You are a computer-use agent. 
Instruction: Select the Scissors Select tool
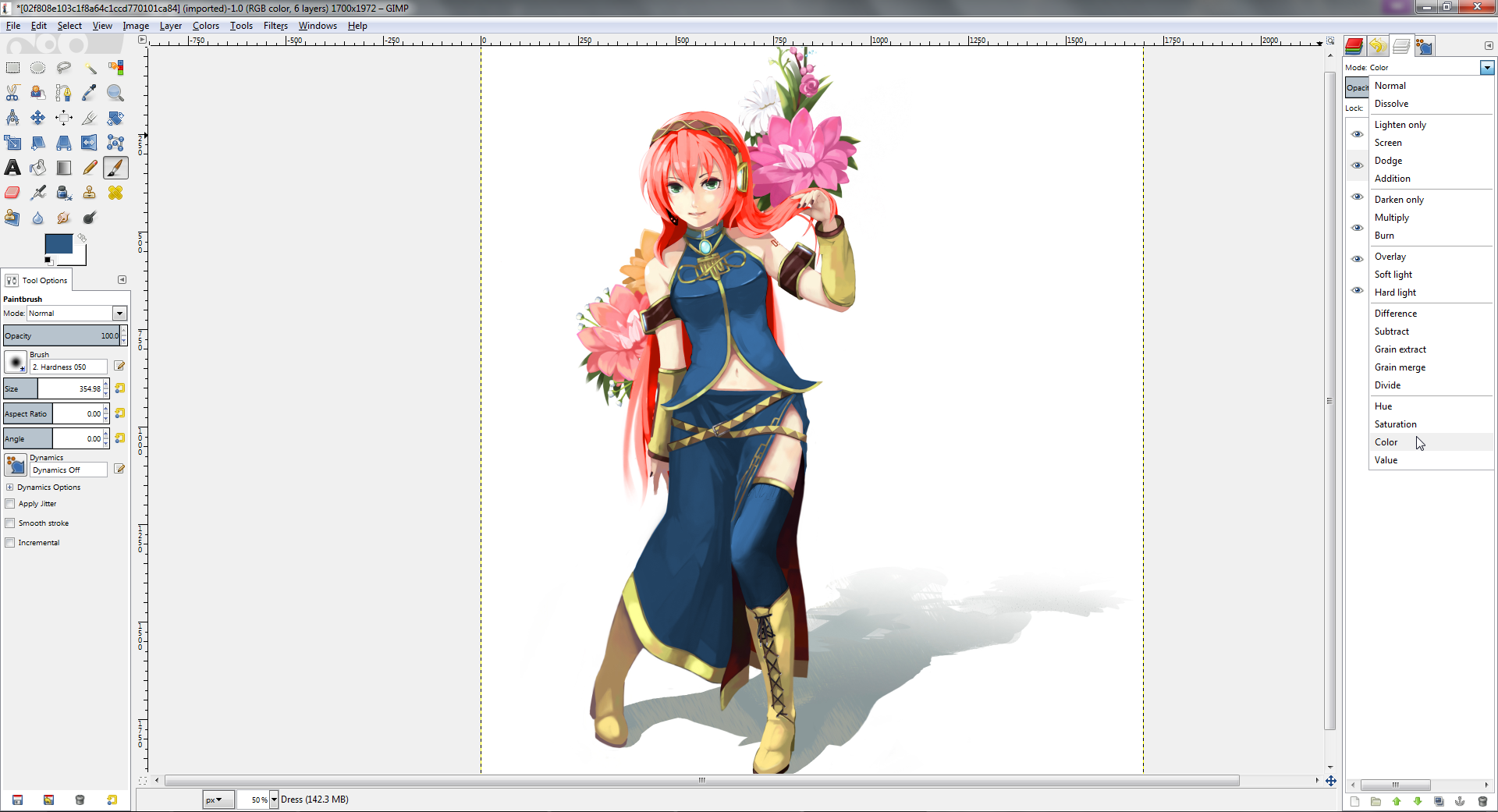click(12, 93)
